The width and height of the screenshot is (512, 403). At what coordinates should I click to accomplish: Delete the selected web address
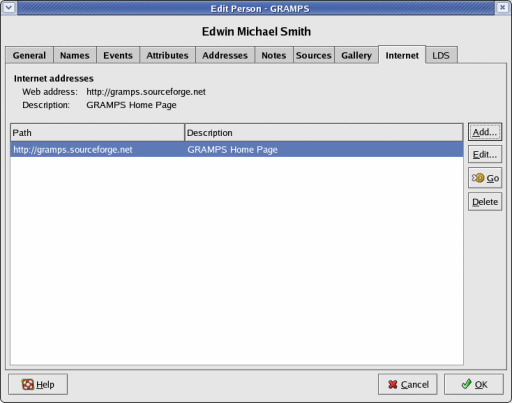(485, 202)
